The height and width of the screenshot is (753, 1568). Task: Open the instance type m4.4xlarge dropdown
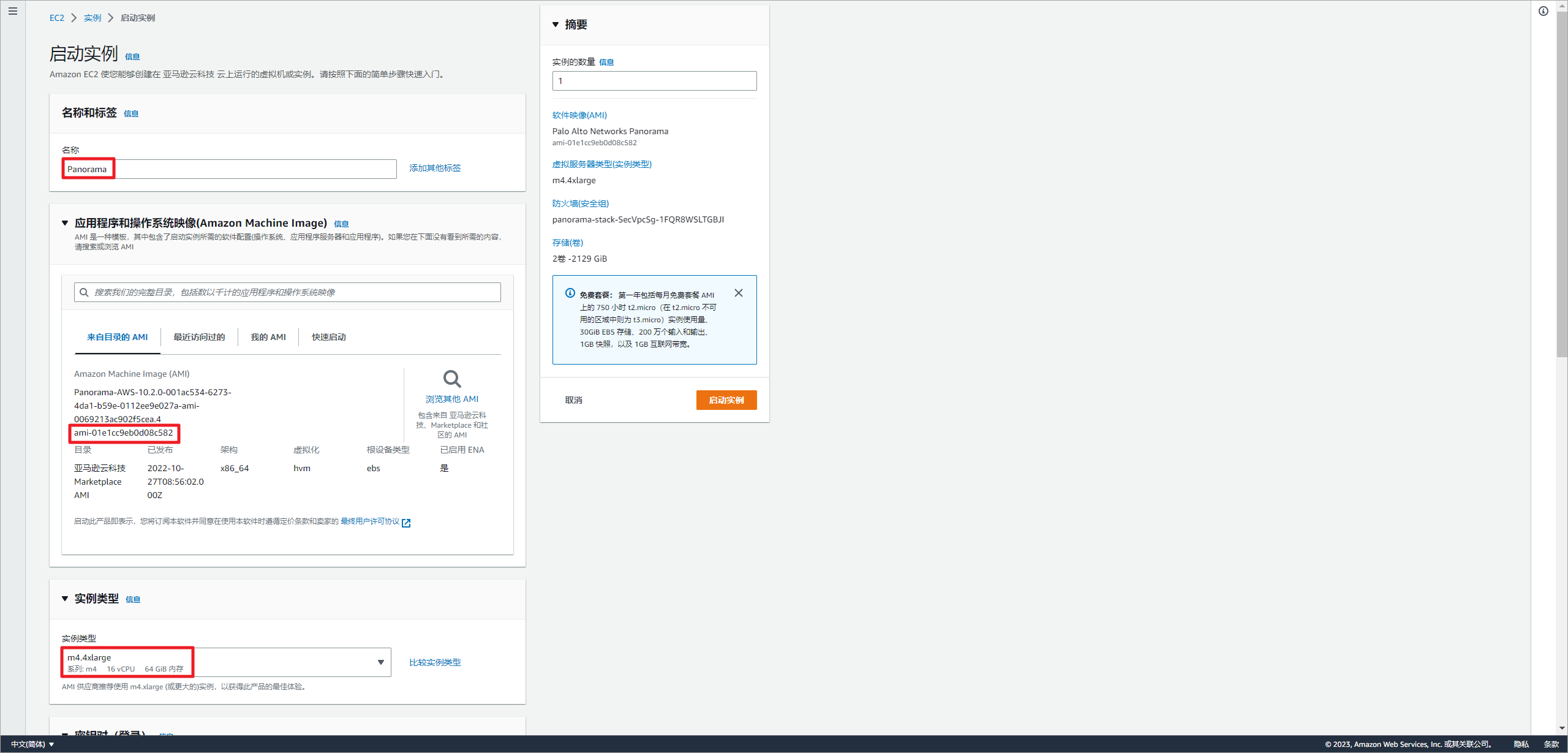(x=226, y=662)
